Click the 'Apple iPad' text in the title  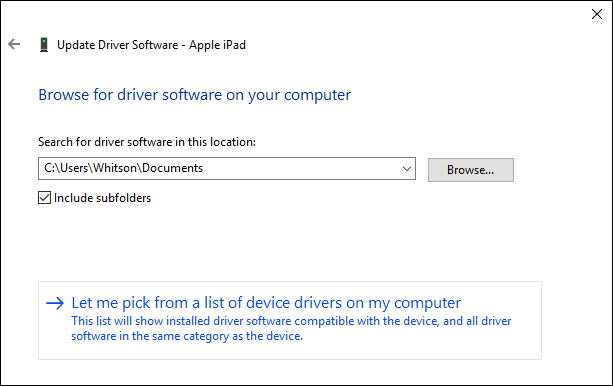click(x=217, y=45)
